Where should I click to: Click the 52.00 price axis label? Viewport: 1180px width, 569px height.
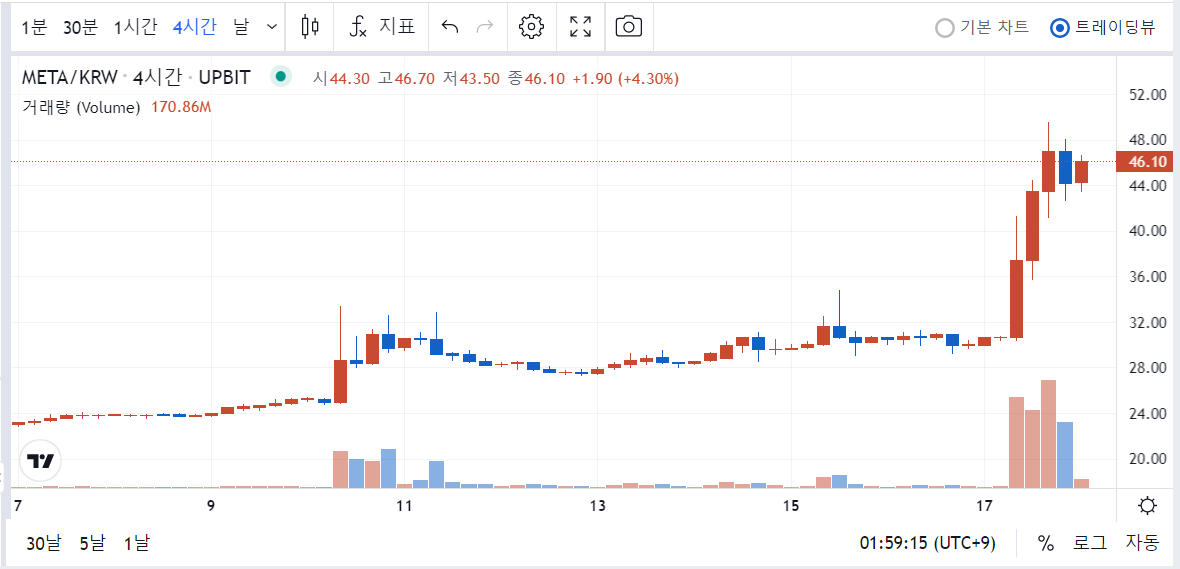(1148, 94)
